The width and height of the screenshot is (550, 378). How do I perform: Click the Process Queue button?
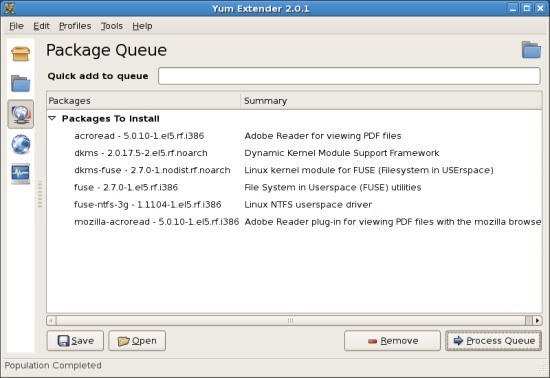point(494,340)
